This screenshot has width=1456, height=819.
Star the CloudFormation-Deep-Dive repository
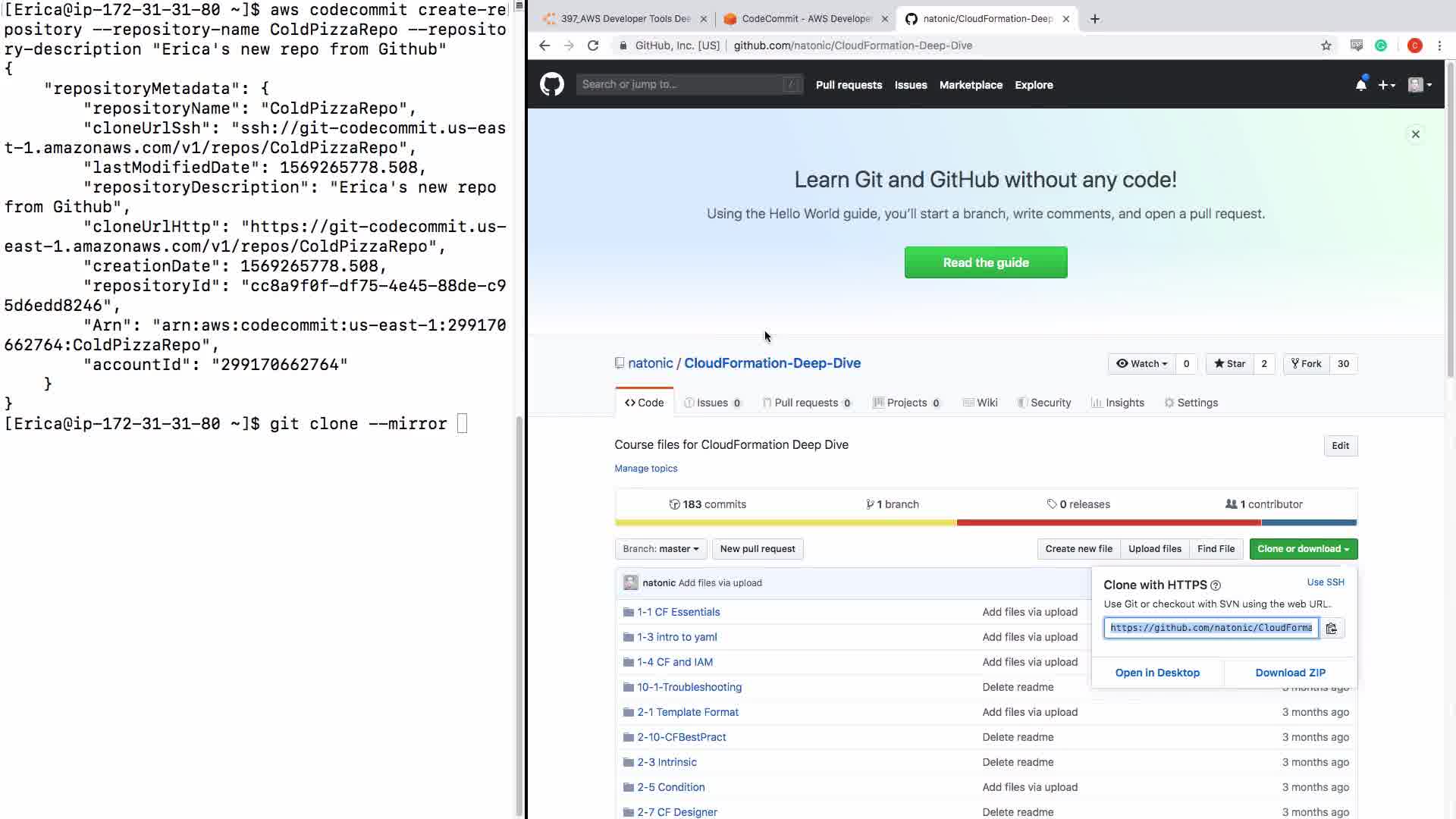pos(1229,363)
